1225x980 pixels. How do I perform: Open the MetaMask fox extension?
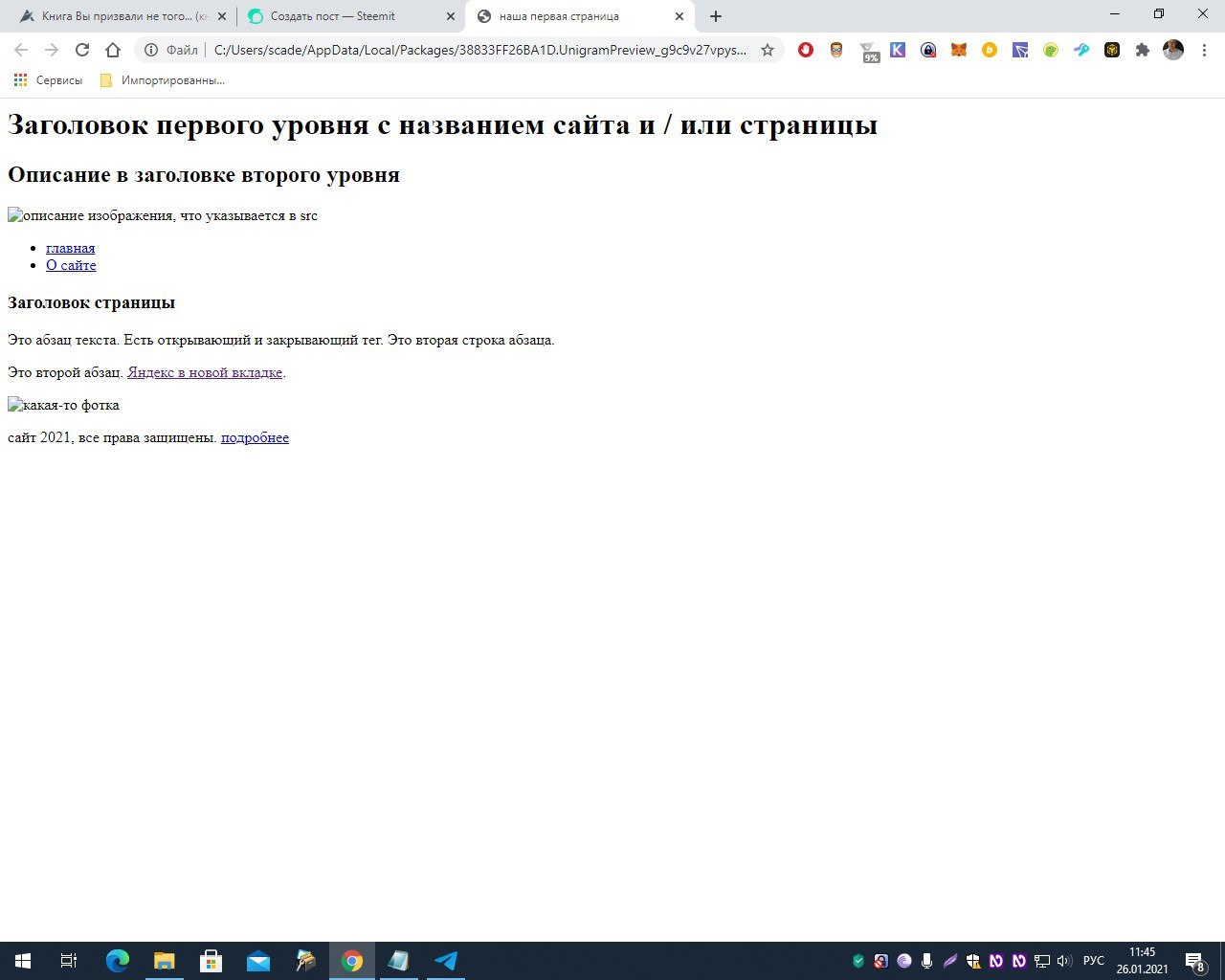point(958,50)
